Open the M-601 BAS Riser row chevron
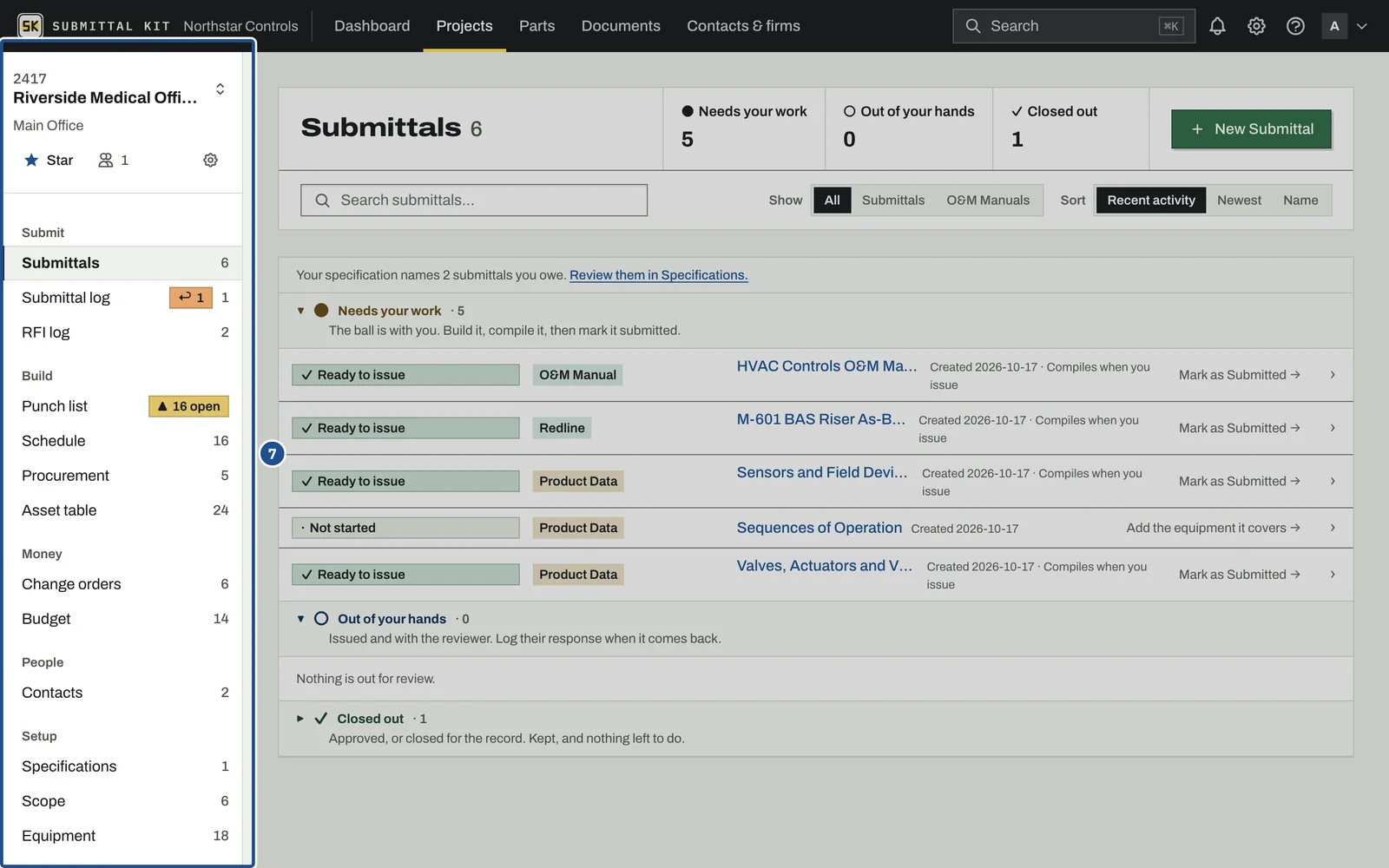Viewport: 1389px width, 868px height. point(1333,428)
